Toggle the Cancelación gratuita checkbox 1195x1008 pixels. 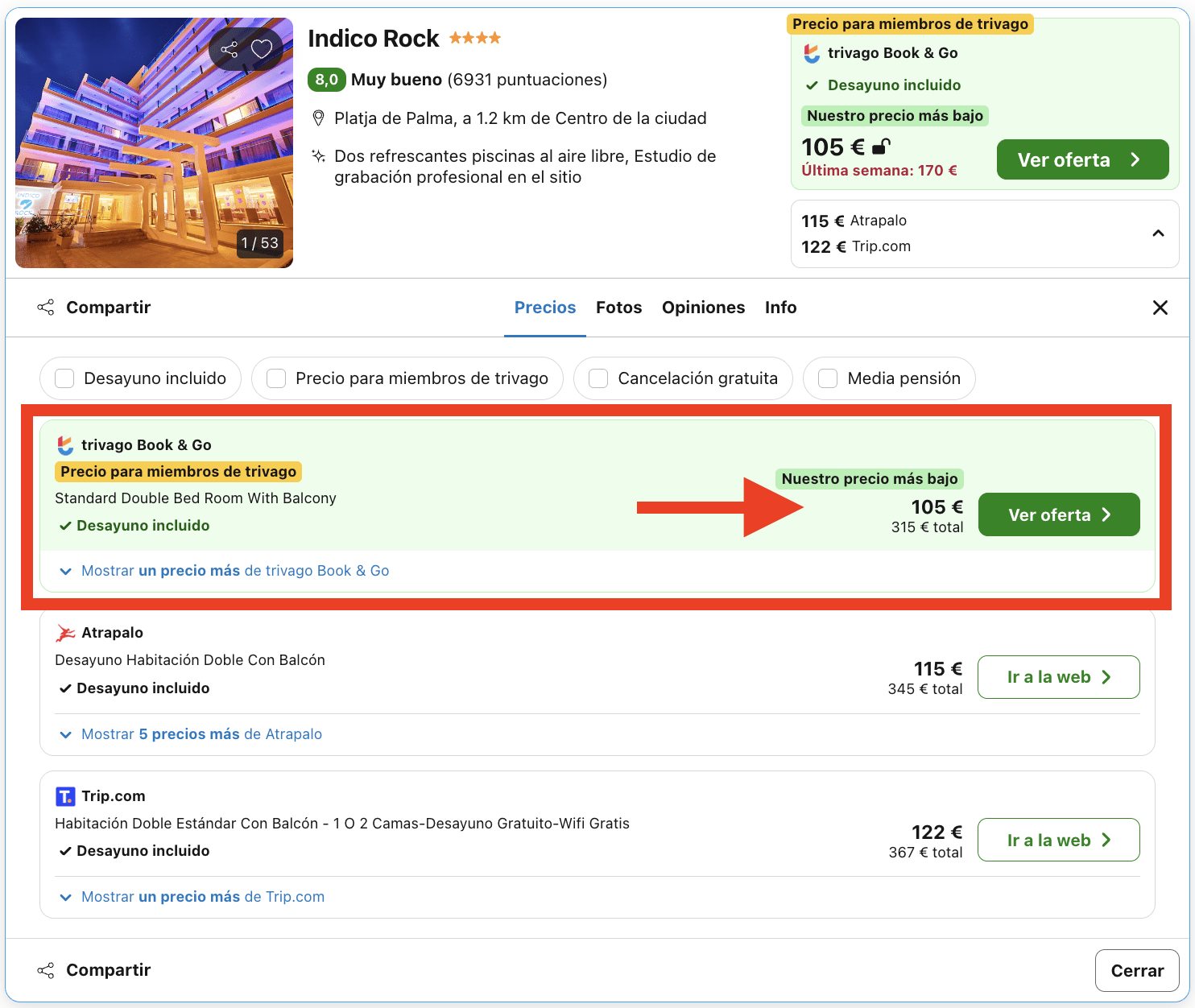tap(598, 378)
